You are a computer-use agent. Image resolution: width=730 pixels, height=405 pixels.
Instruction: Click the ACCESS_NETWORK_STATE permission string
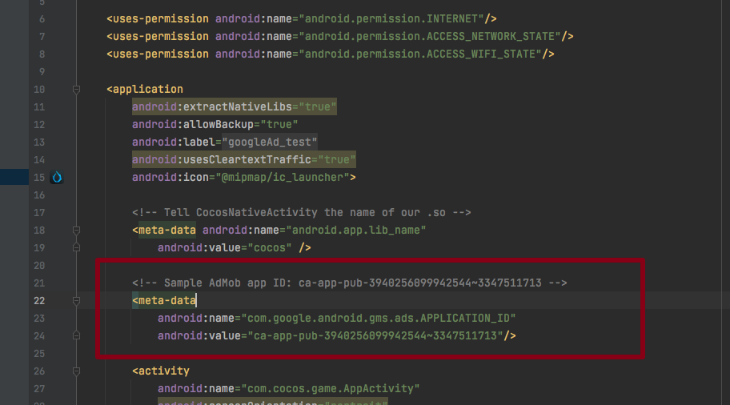(429, 36)
